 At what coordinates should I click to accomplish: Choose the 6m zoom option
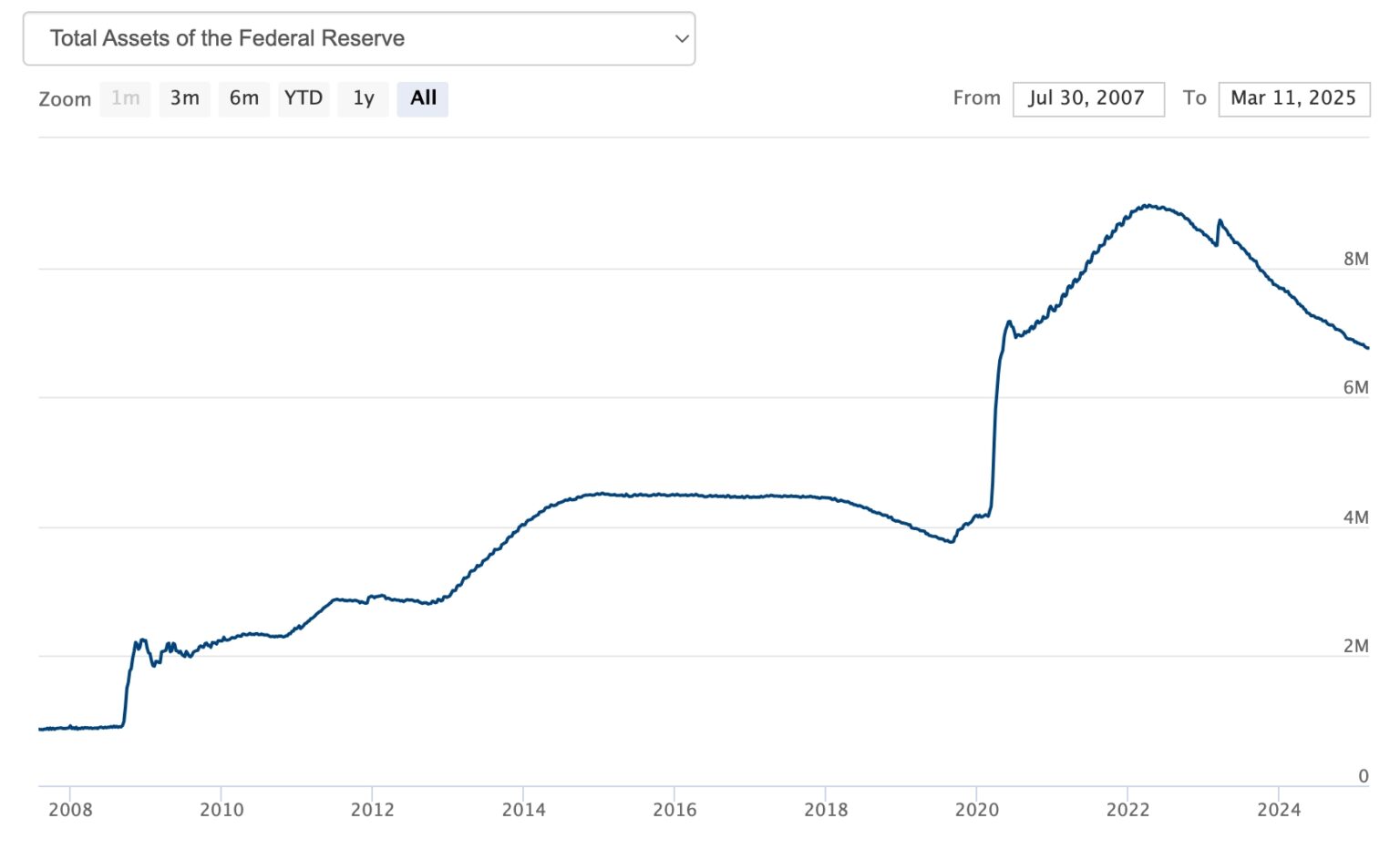click(x=243, y=98)
